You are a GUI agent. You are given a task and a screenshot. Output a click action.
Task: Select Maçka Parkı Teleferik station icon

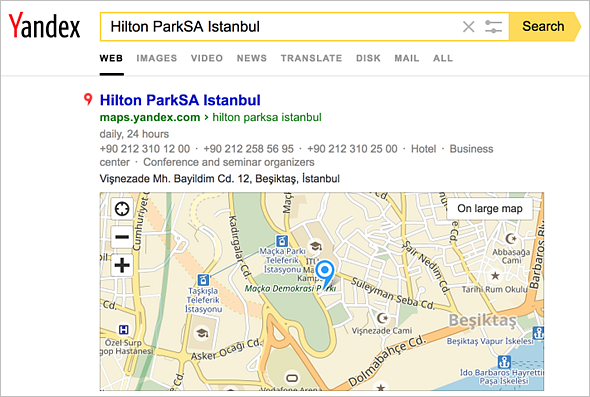tap(281, 240)
